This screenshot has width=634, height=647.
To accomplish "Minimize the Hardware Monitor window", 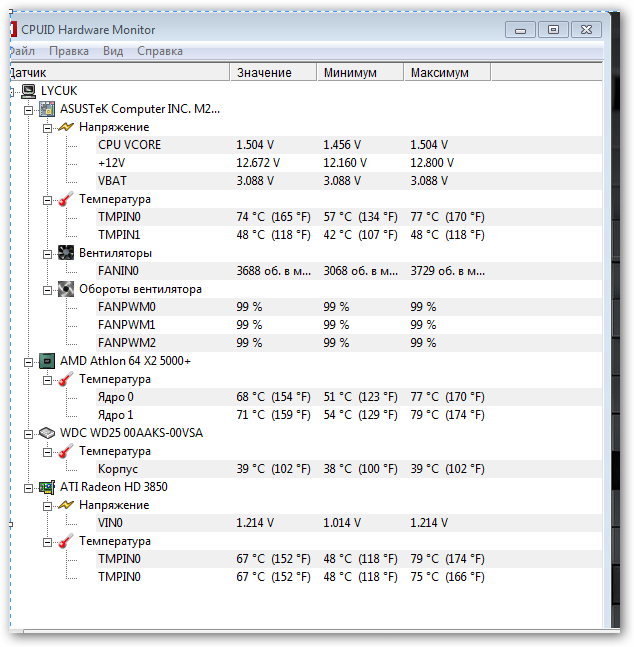I will coord(520,30).
